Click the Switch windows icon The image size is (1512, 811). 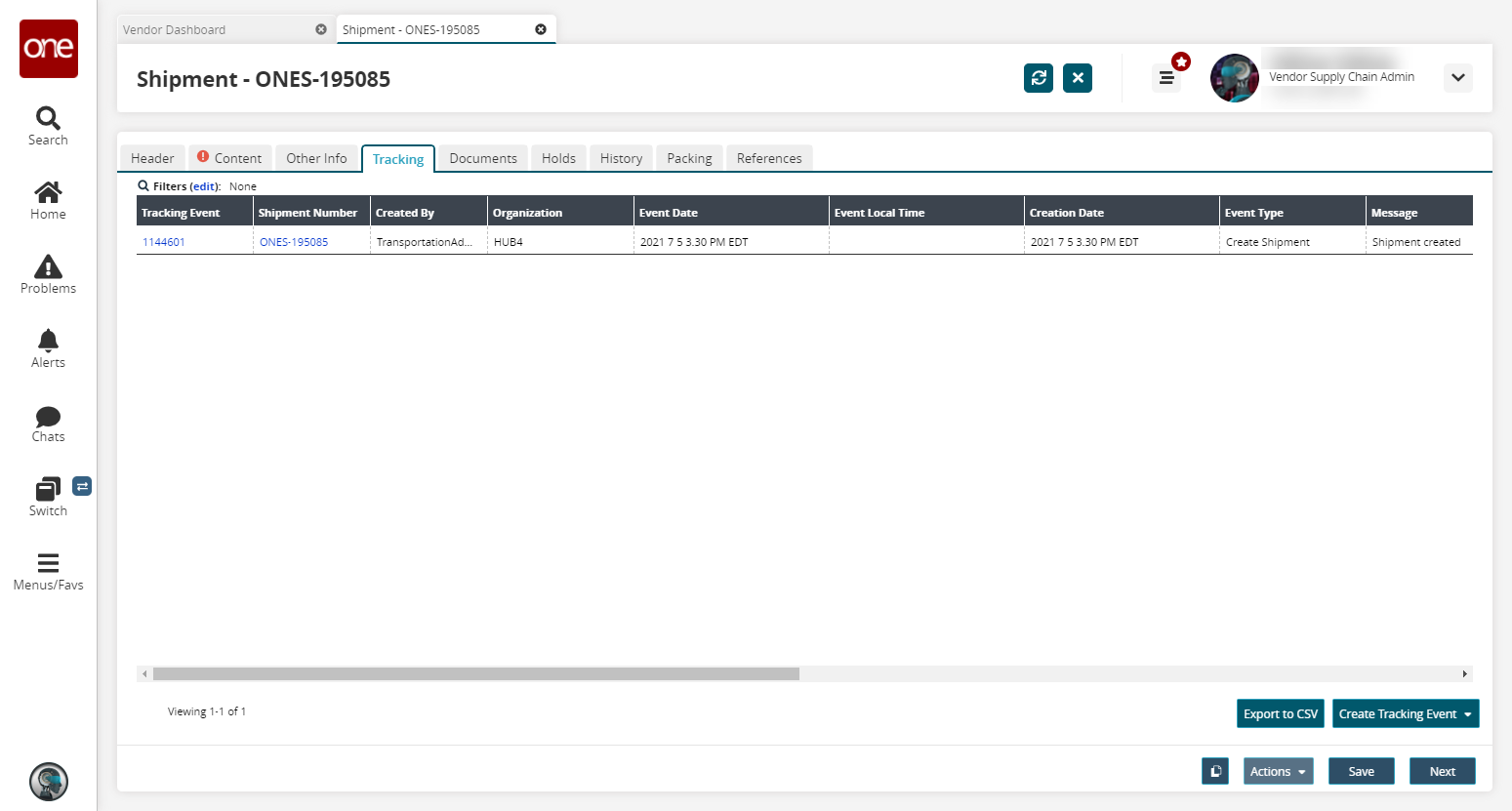(48, 489)
